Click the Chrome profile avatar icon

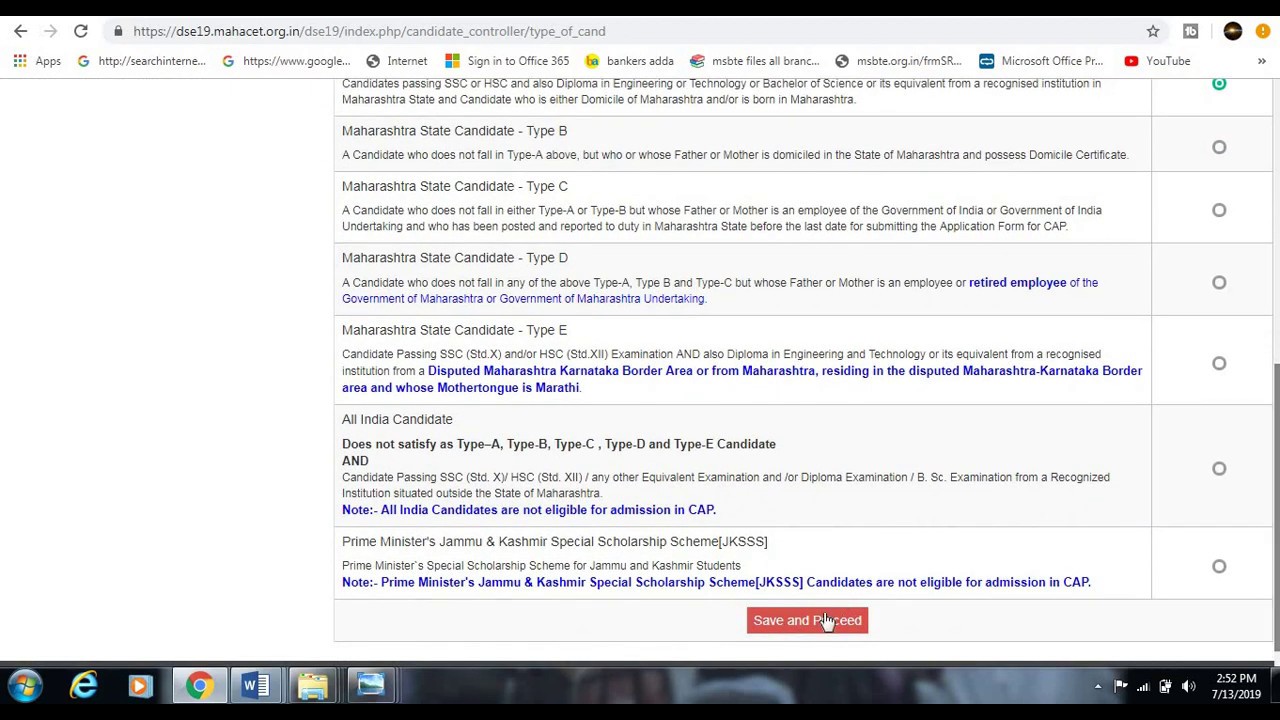click(1232, 31)
